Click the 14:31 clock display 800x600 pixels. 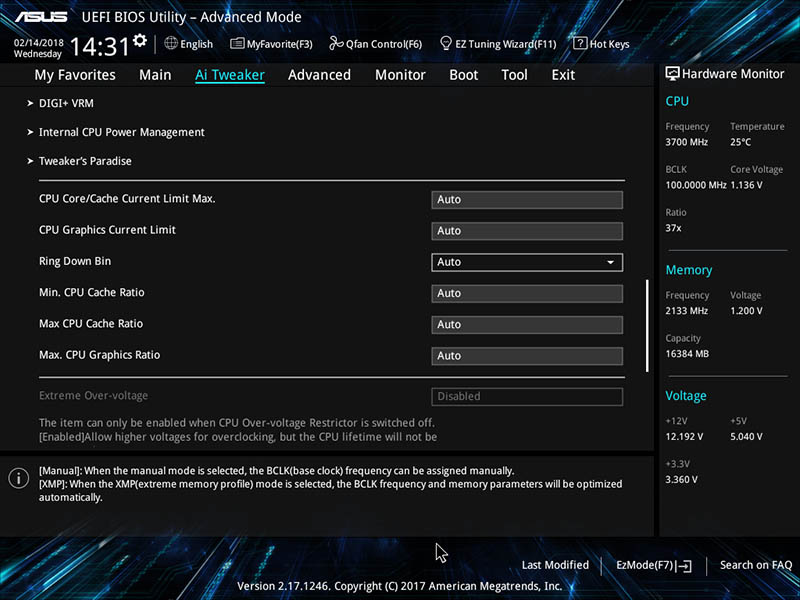coord(99,46)
